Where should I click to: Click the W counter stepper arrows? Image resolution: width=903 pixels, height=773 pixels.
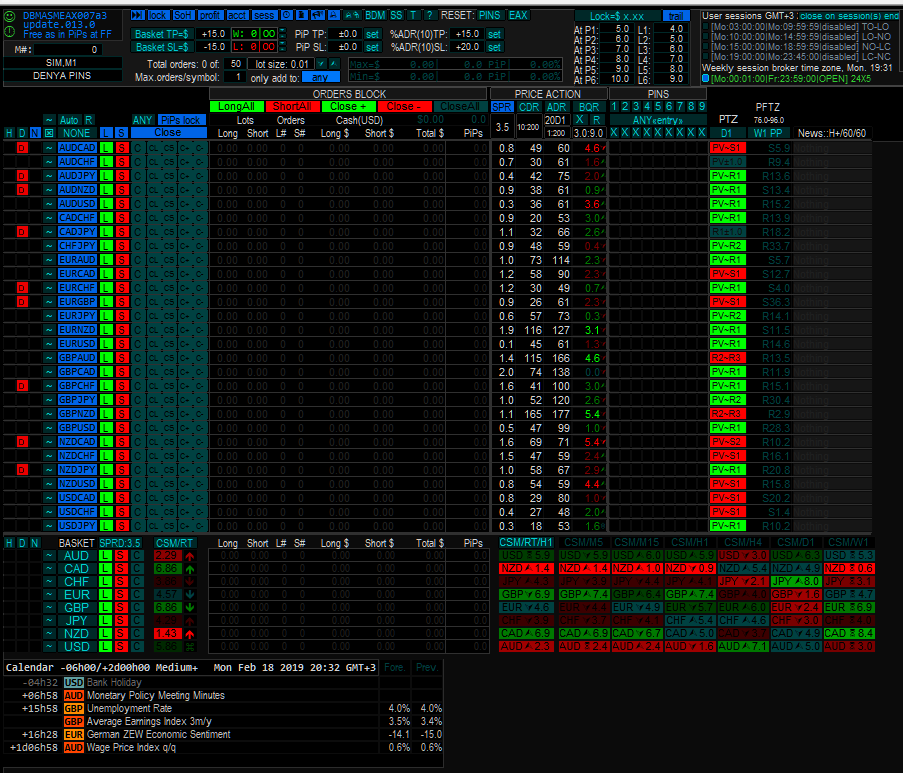pos(282,34)
